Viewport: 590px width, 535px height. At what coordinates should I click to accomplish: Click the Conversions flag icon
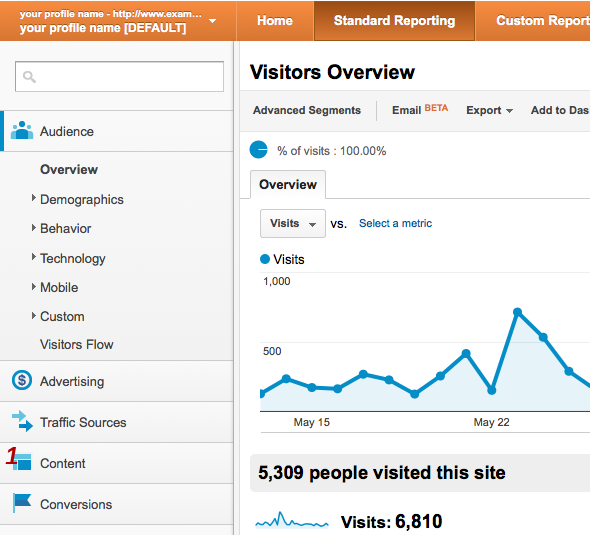(x=22, y=503)
